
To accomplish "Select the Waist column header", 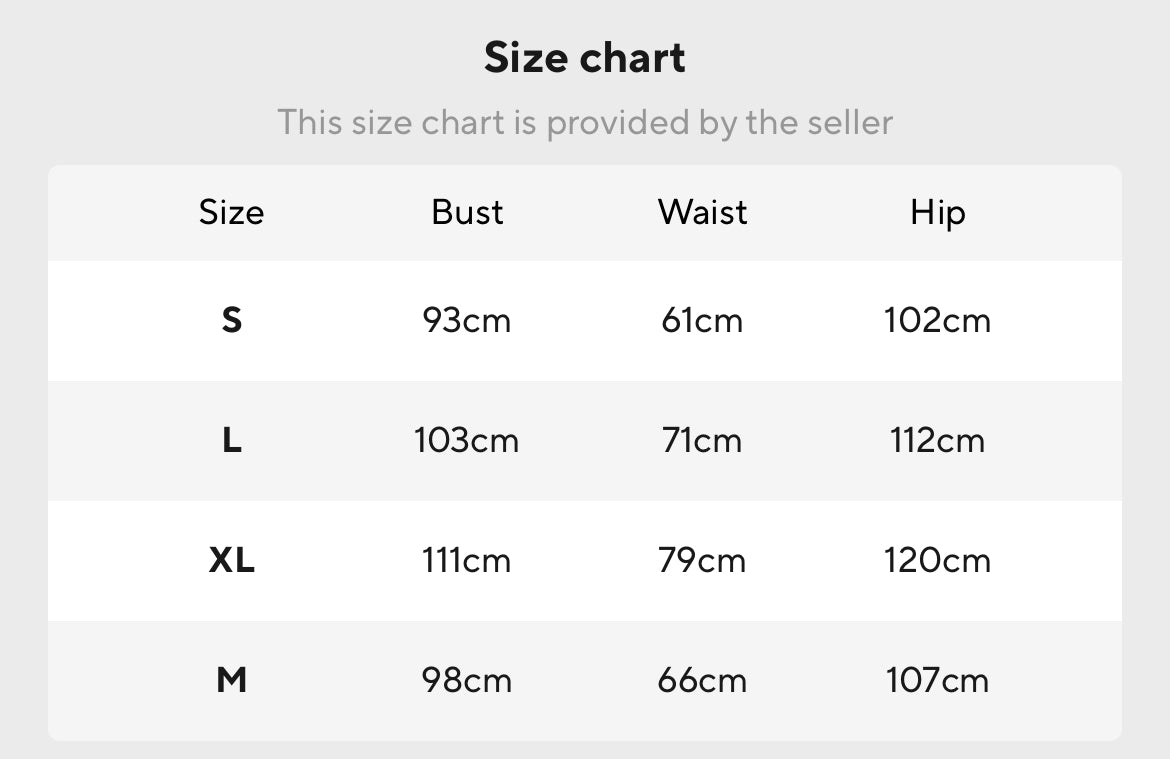I will coord(702,212).
